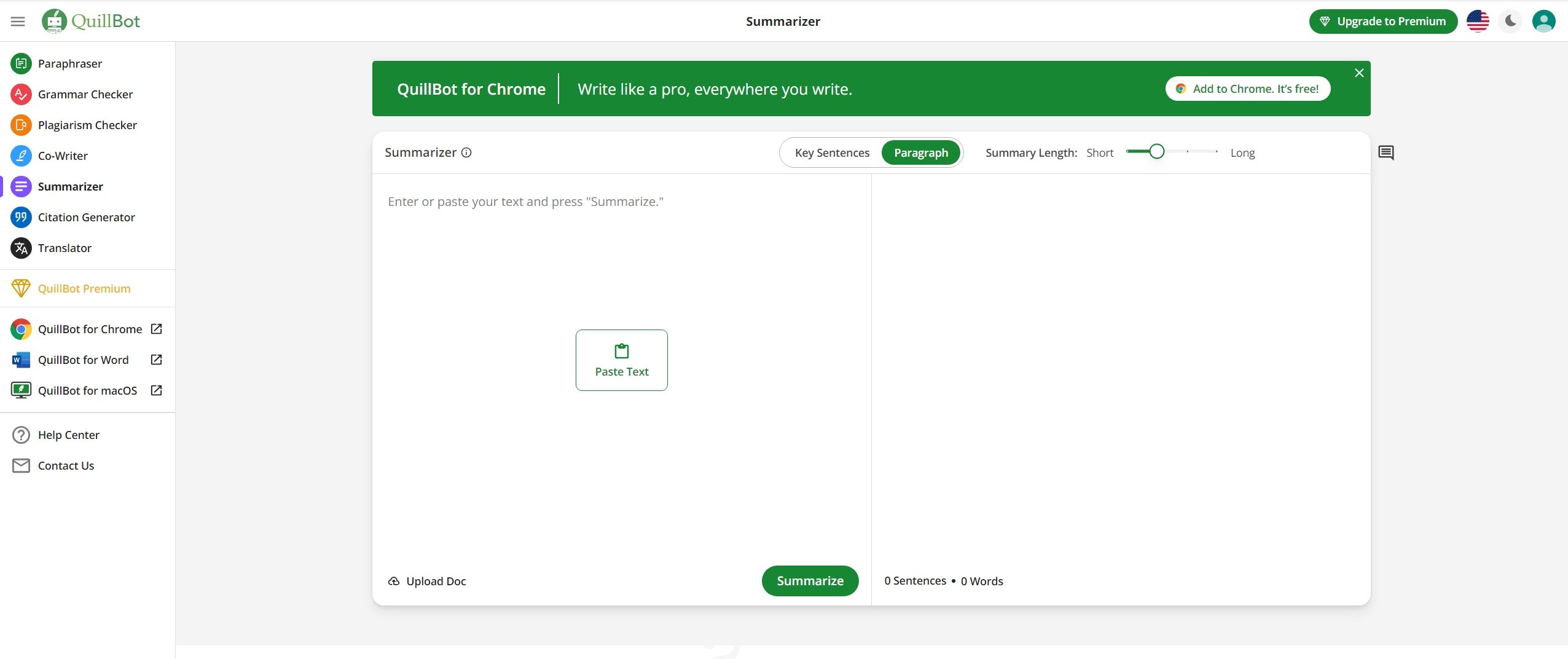Open the feedback comment icon
This screenshot has height=659, width=1568.
click(1386, 152)
